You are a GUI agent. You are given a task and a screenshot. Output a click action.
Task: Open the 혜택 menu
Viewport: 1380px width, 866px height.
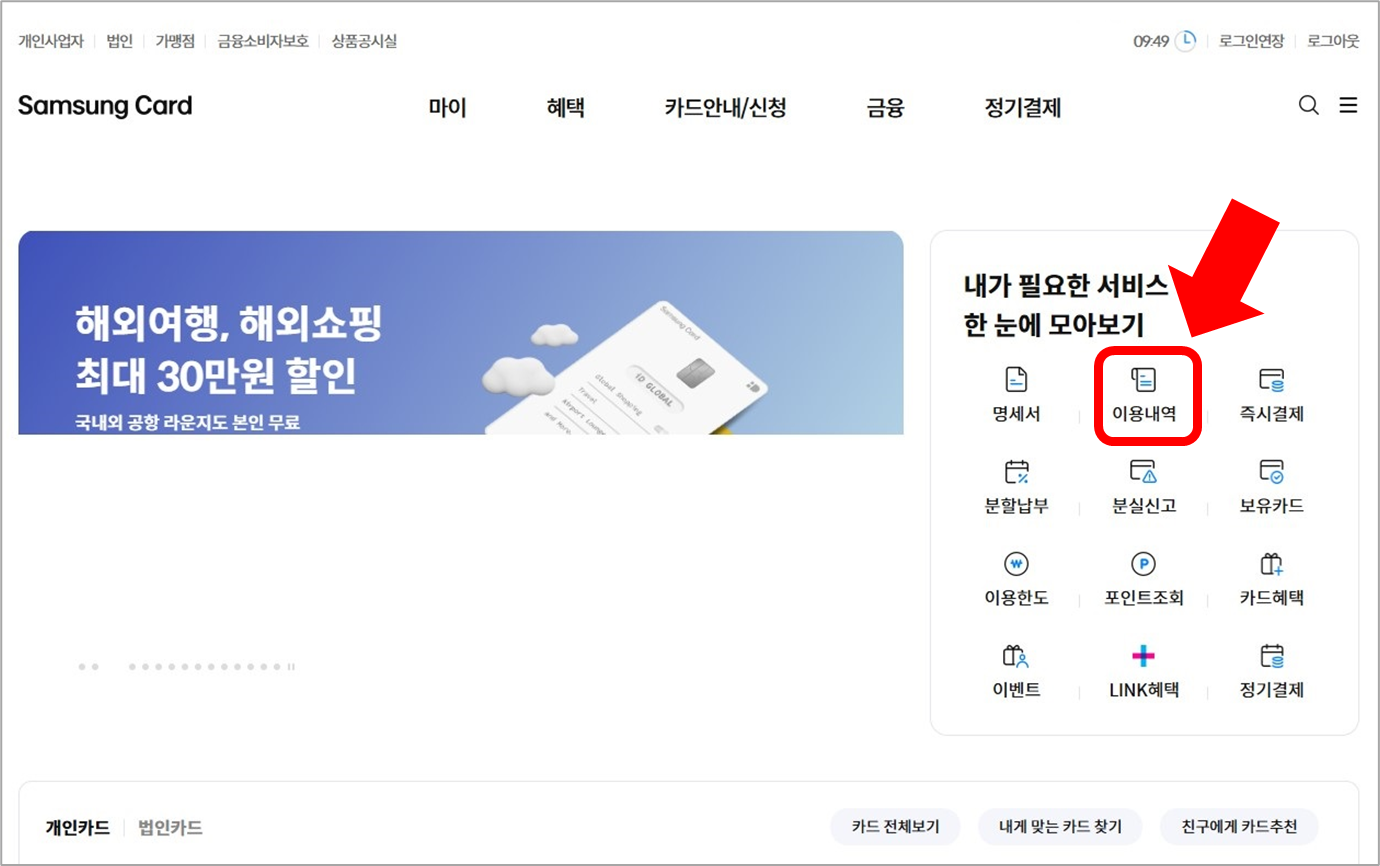[x=566, y=107]
